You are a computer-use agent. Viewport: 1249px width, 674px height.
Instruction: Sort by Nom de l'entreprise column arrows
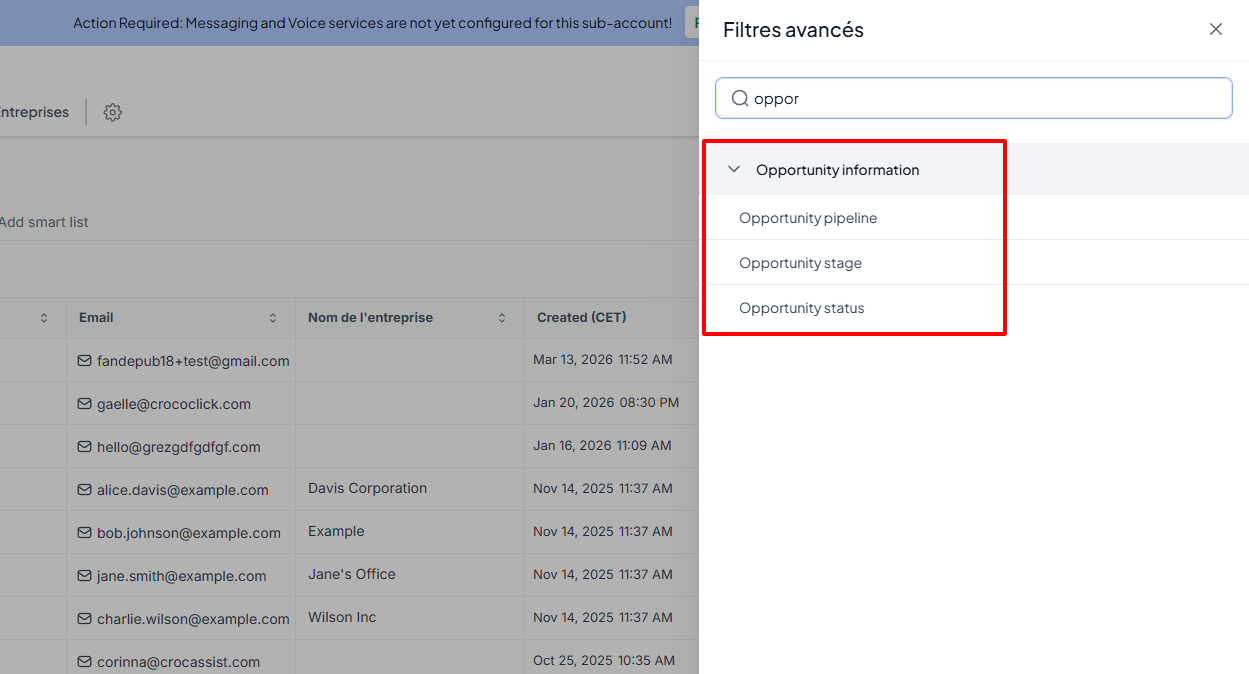[502, 318]
